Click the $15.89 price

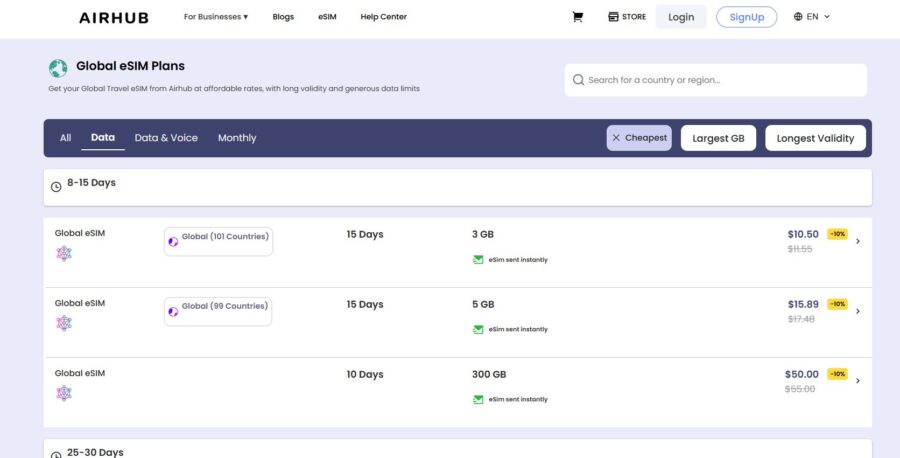coord(803,304)
